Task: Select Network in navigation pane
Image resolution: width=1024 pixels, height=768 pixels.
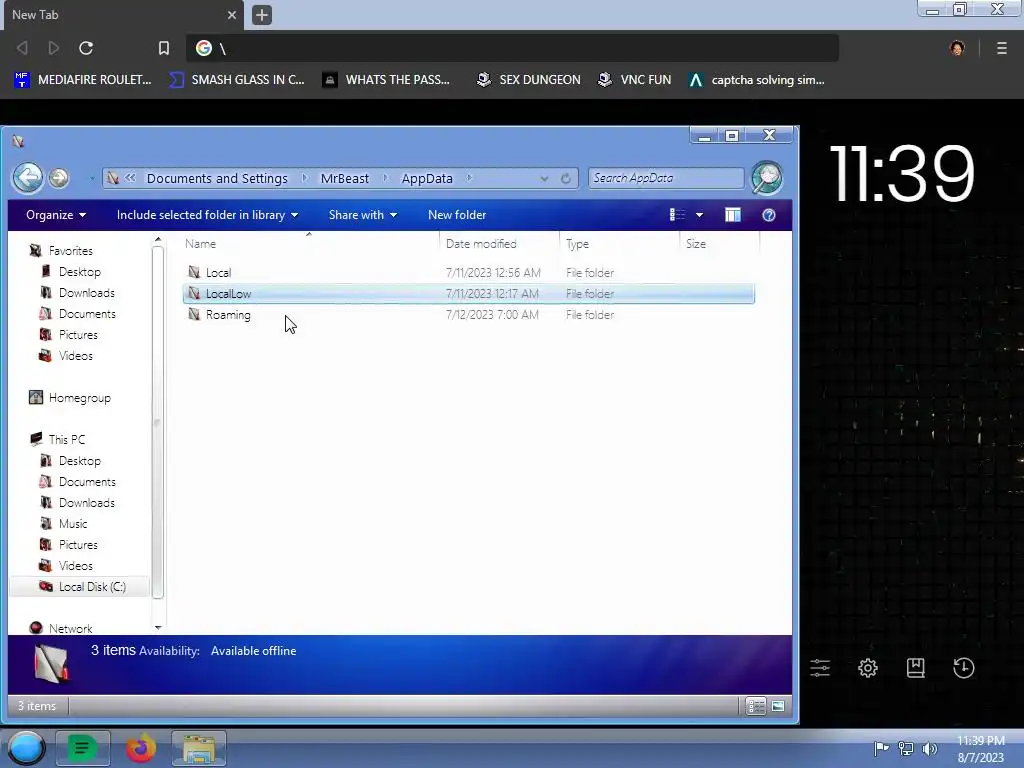Action: pyautogui.click(x=70, y=628)
